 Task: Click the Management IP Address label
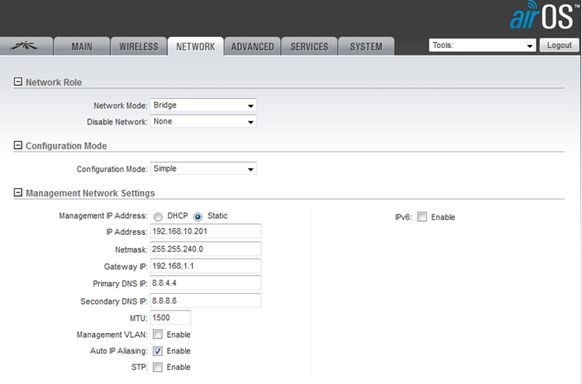103,216
